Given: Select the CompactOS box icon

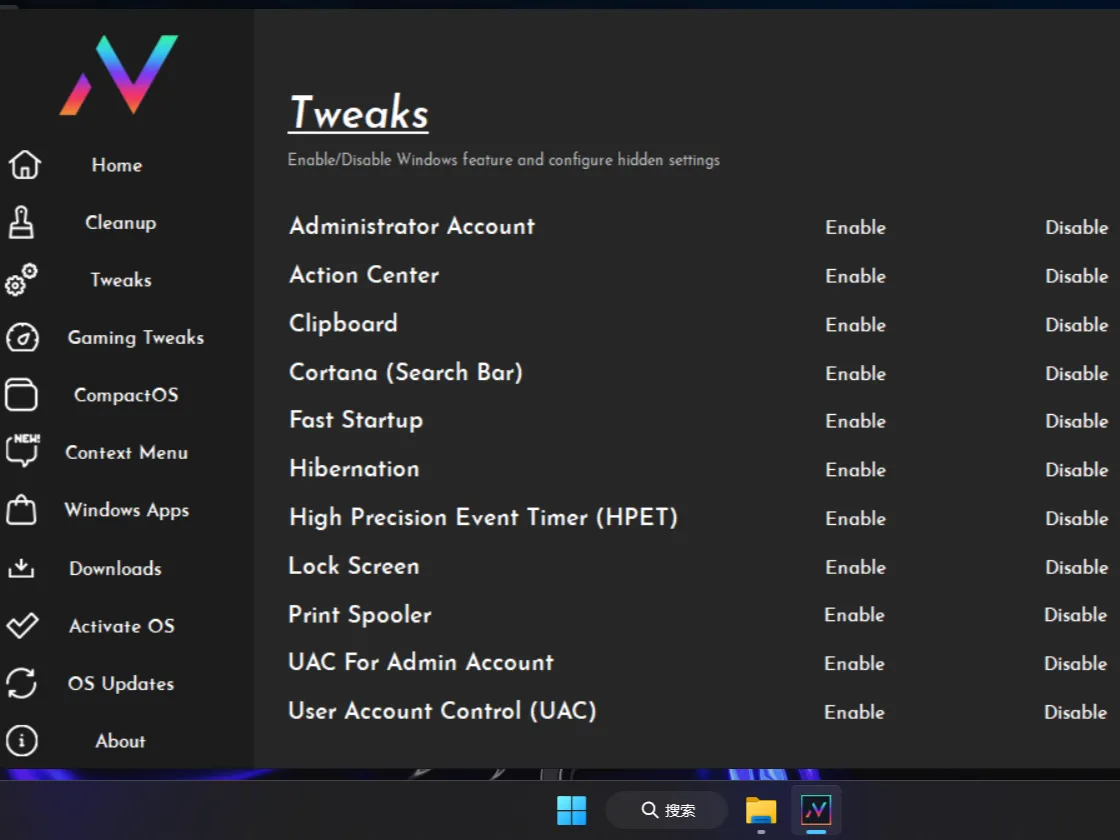Looking at the screenshot, I should tap(22, 395).
